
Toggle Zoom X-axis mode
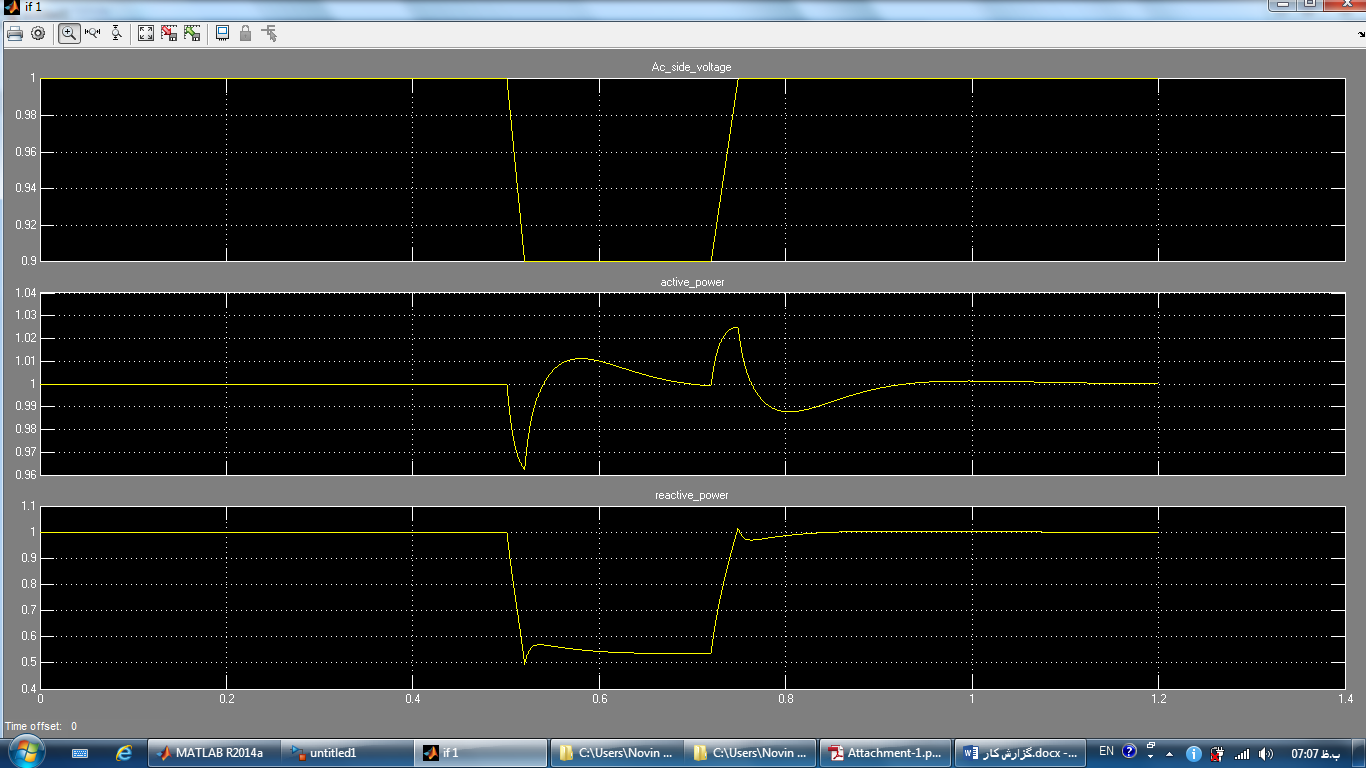pyautogui.click(x=93, y=33)
